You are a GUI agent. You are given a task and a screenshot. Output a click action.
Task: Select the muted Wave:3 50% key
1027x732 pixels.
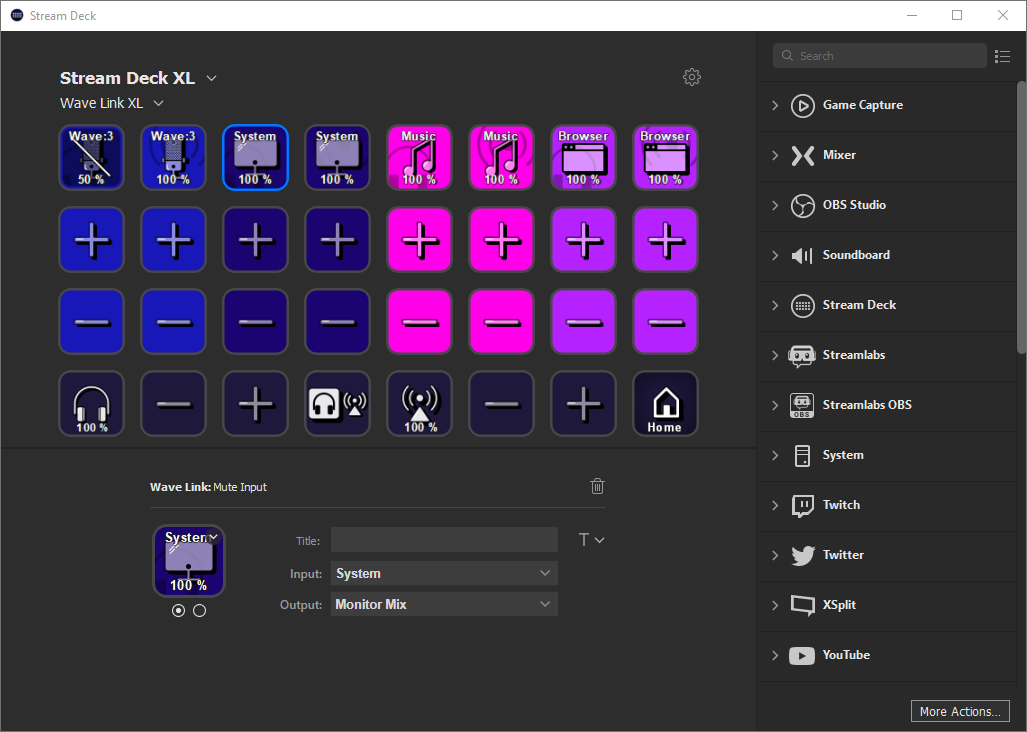pos(91,158)
